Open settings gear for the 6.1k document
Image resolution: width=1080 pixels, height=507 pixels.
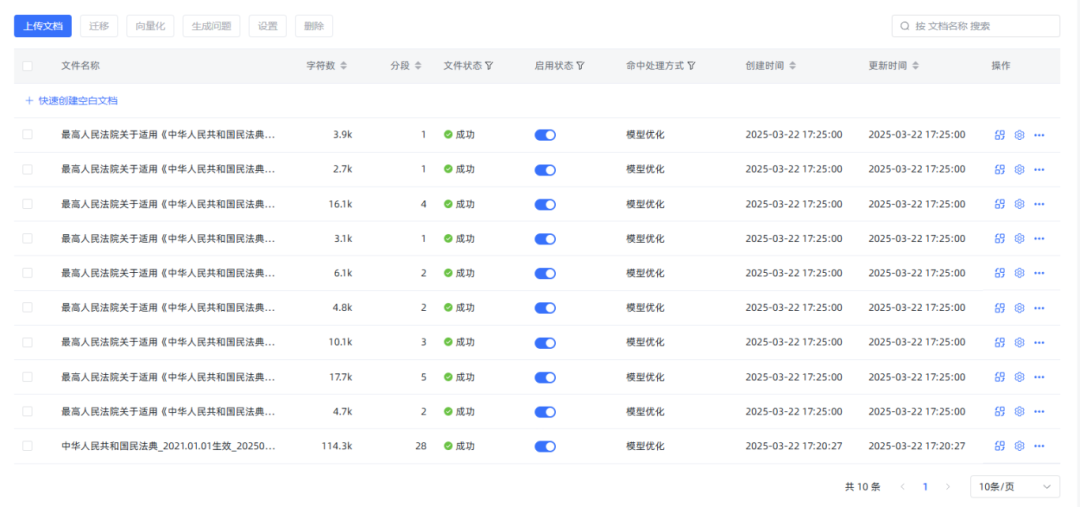pyautogui.click(x=1020, y=273)
